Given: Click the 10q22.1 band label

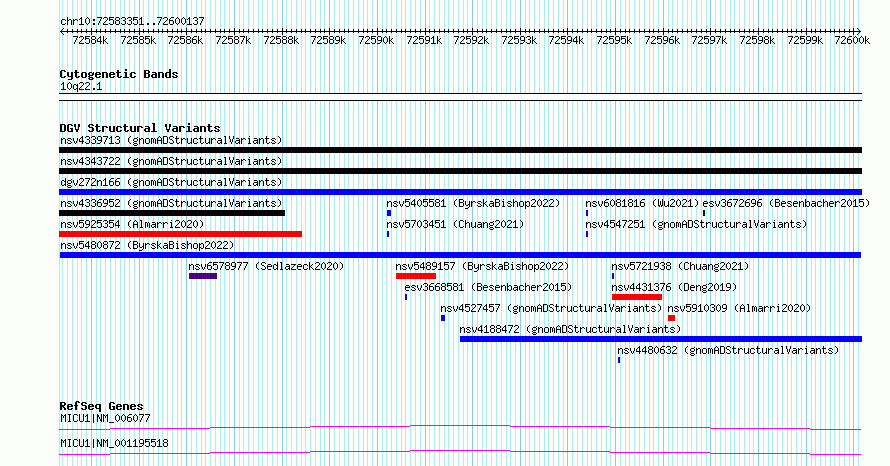Looking at the screenshot, I should (81, 86).
